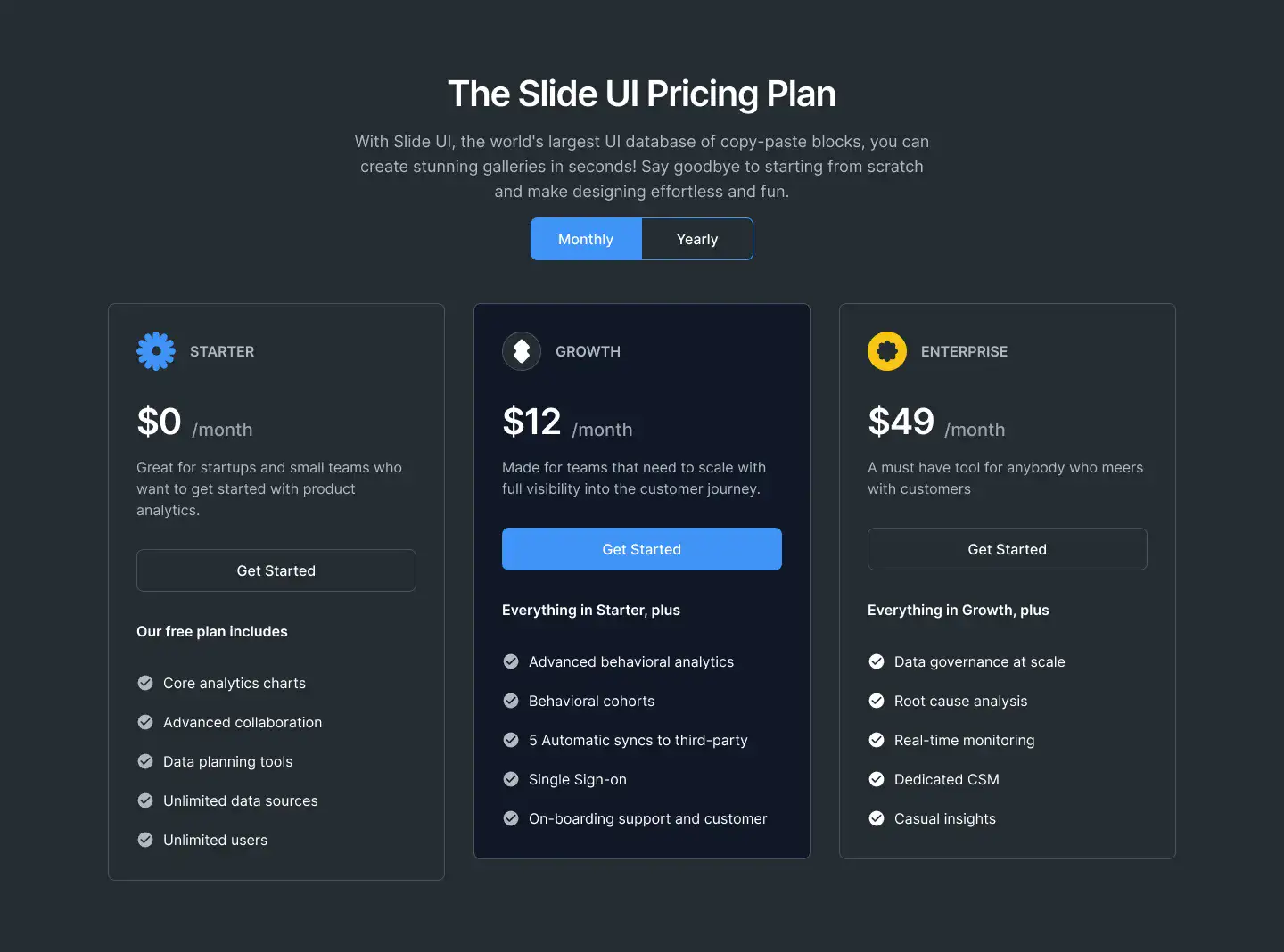The image size is (1284, 952).
Task: Click the checkmark beside Behavioral cohorts
Action: click(x=511, y=701)
